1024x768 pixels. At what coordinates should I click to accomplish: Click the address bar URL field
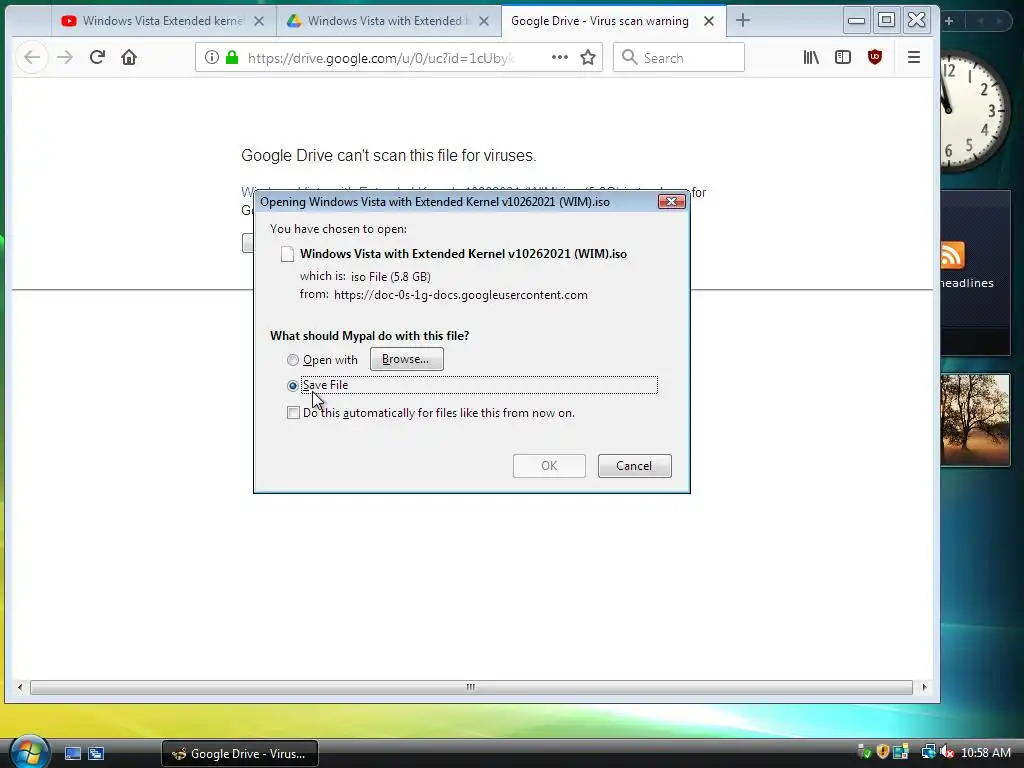(379, 58)
